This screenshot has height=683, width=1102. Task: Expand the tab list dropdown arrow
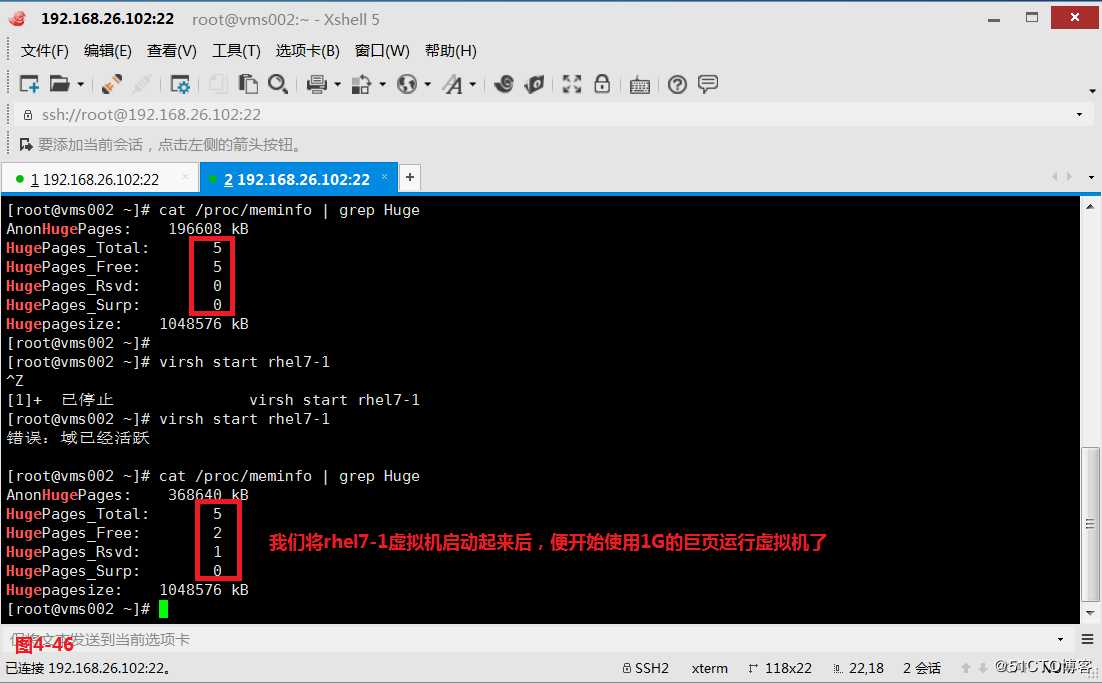[x=1091, y=178]
